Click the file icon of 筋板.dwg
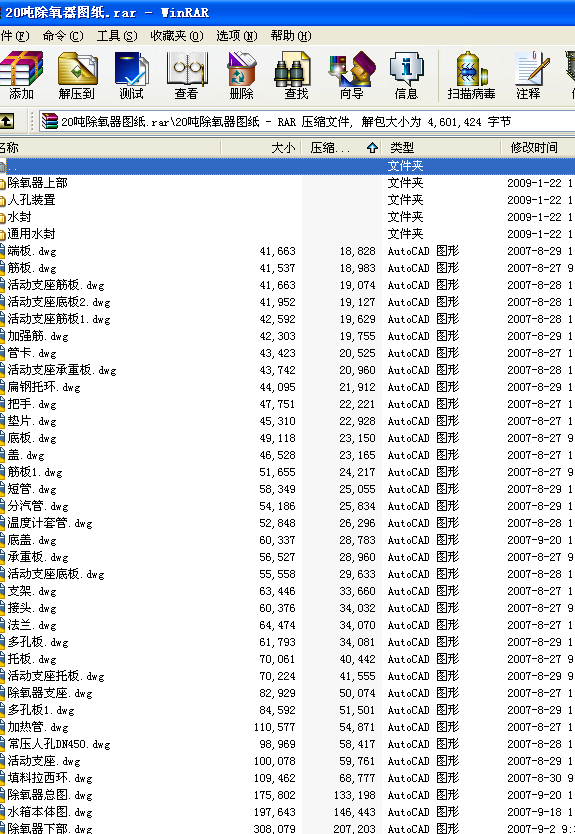This screenshot has height=834, width=575. (x=3, y=268)
